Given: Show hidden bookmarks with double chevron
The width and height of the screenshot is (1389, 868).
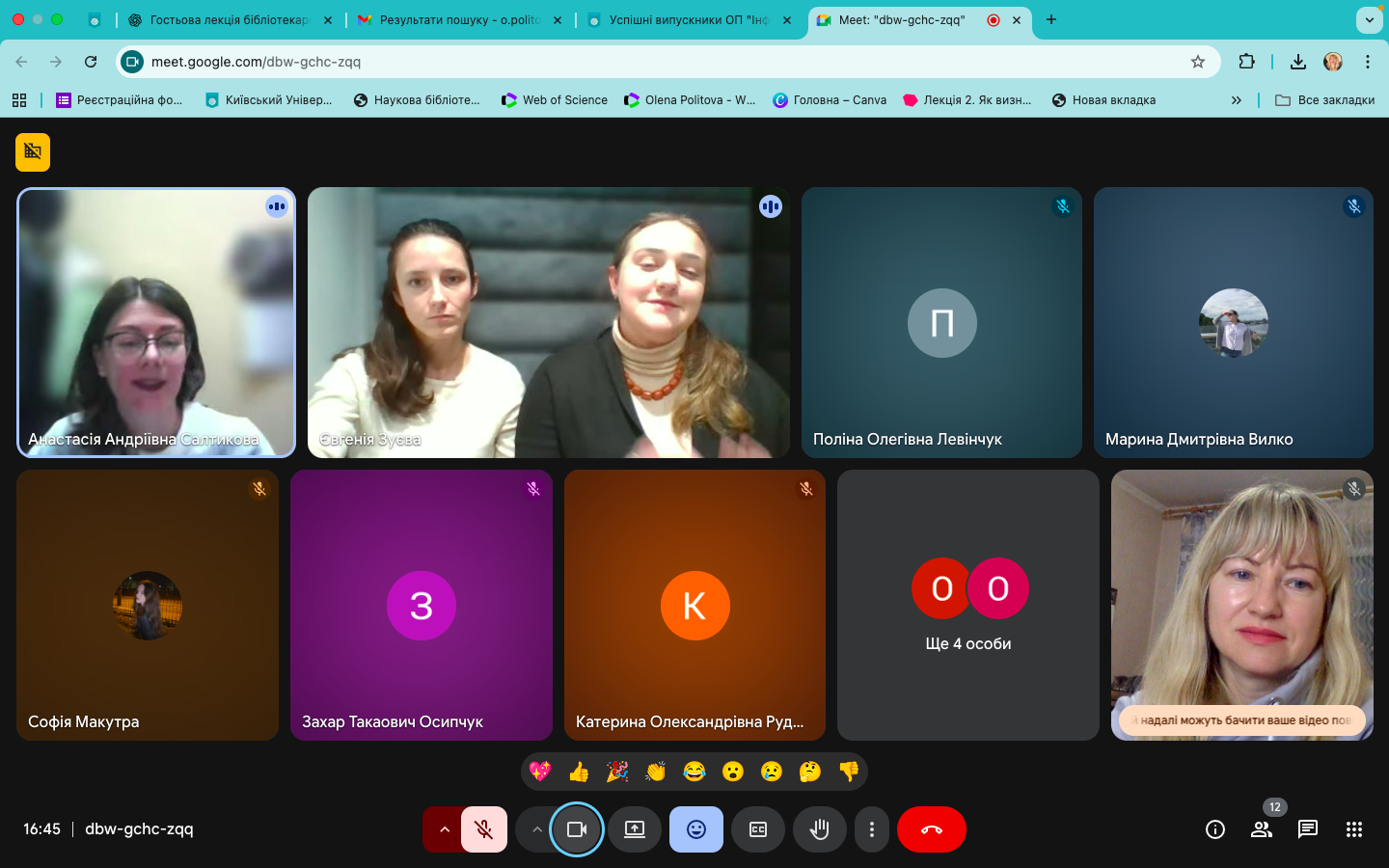Looking at the screenshot, I should 1237,100.
